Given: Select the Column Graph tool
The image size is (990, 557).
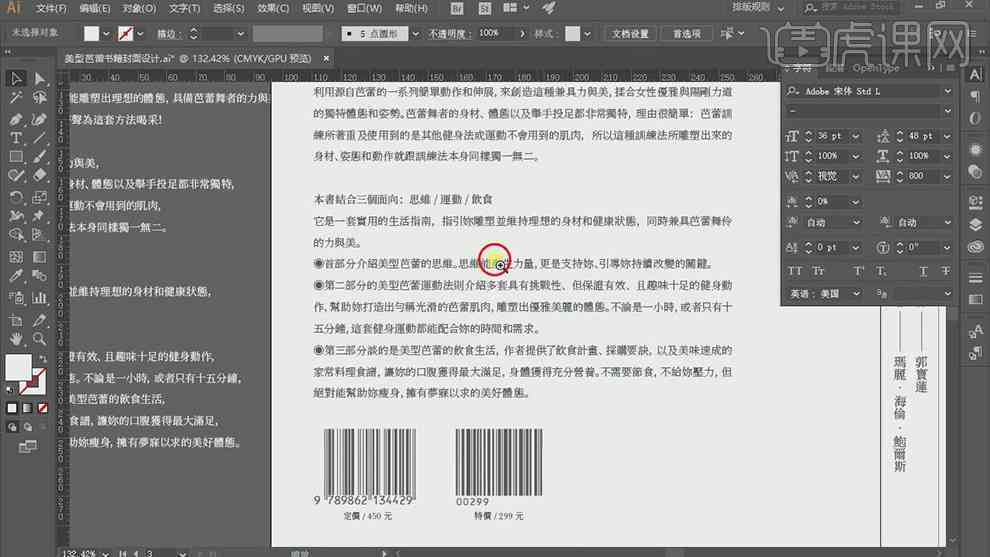Looking at the screenshot, I should point(39,297).
